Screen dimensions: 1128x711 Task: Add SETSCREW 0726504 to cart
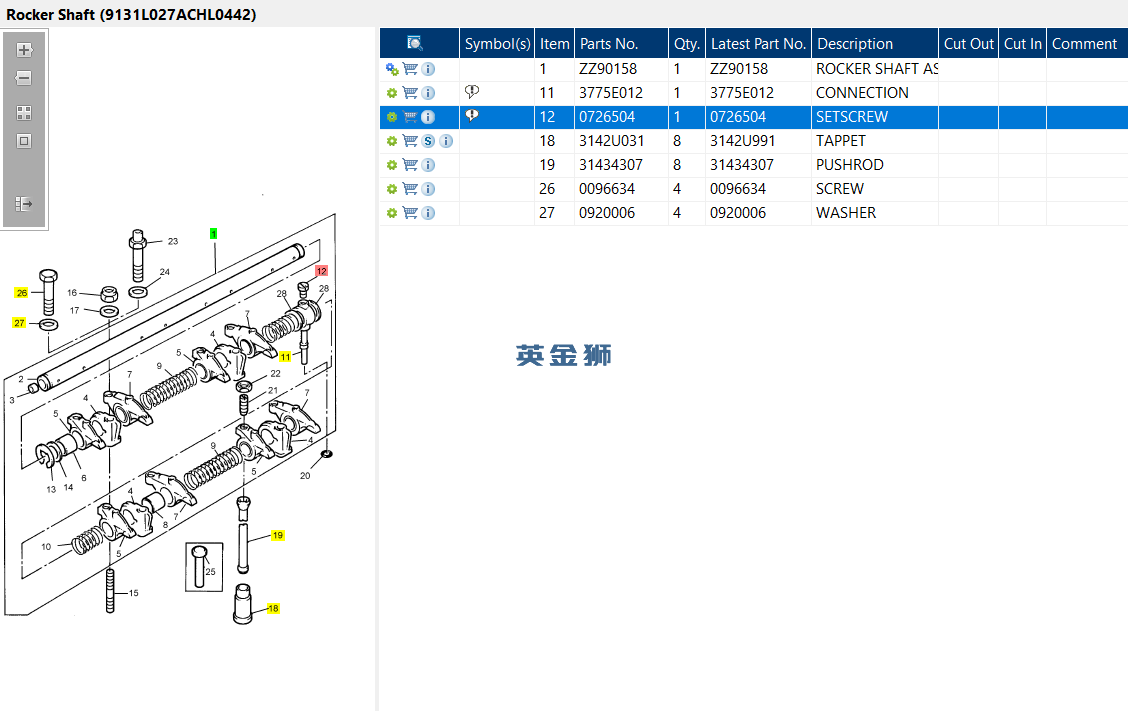pos(410,117)
